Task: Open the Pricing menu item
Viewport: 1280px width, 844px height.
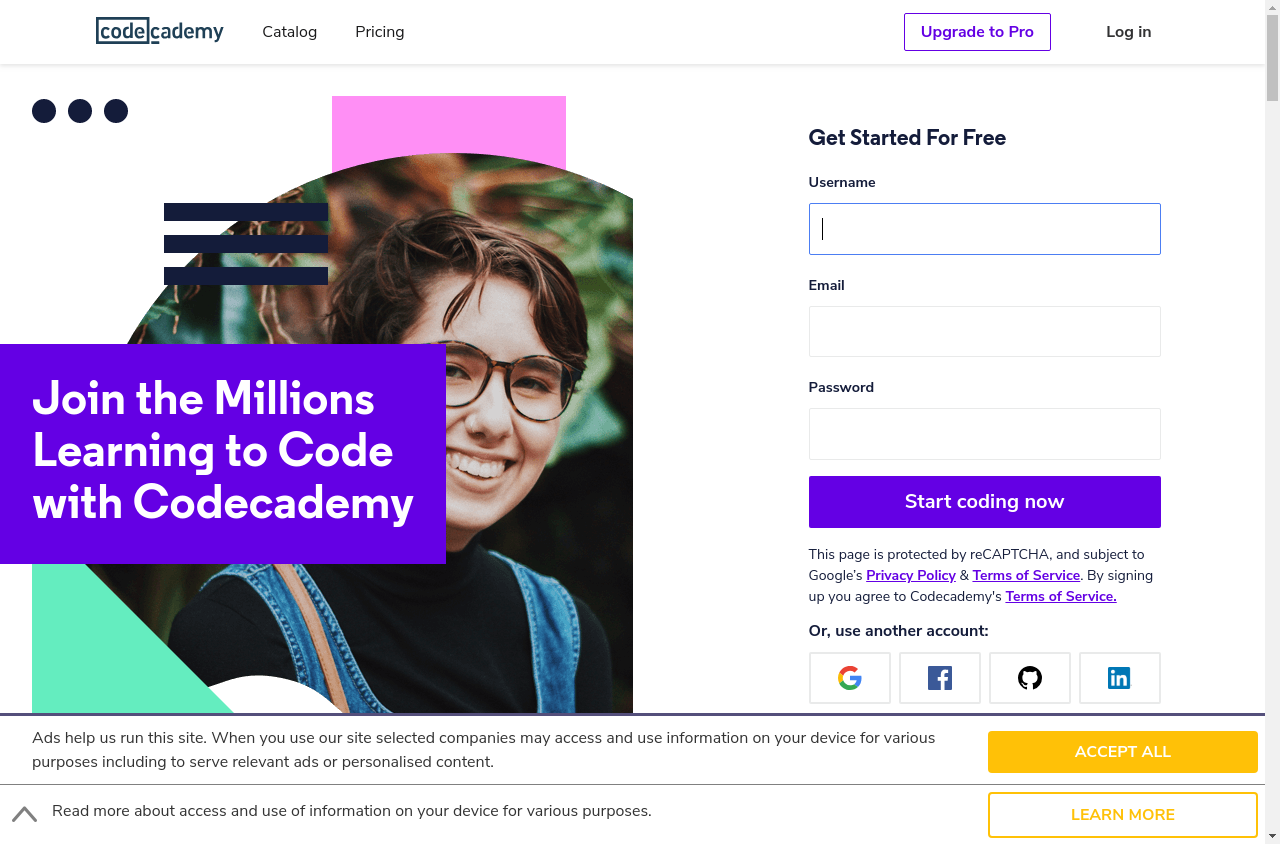Action: coord(380,32)
